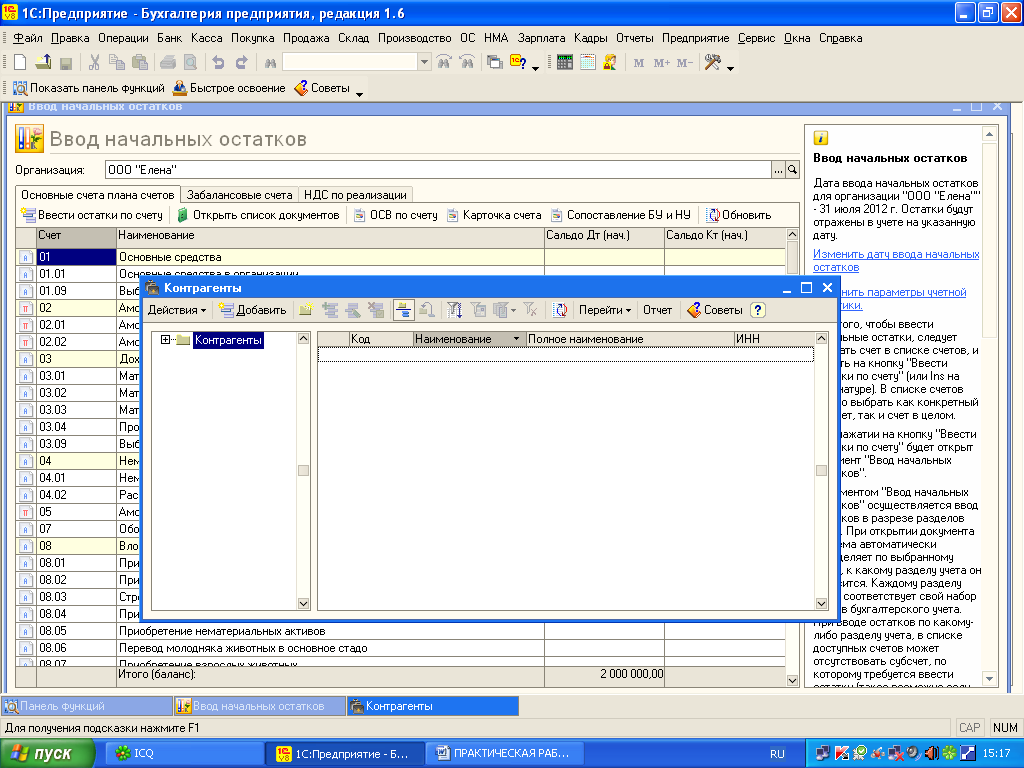Image resolution: width=1024 pixels, height=768 pixels.
Task: Open the tools icon dropdown arrow
Action: coord(730,67)
